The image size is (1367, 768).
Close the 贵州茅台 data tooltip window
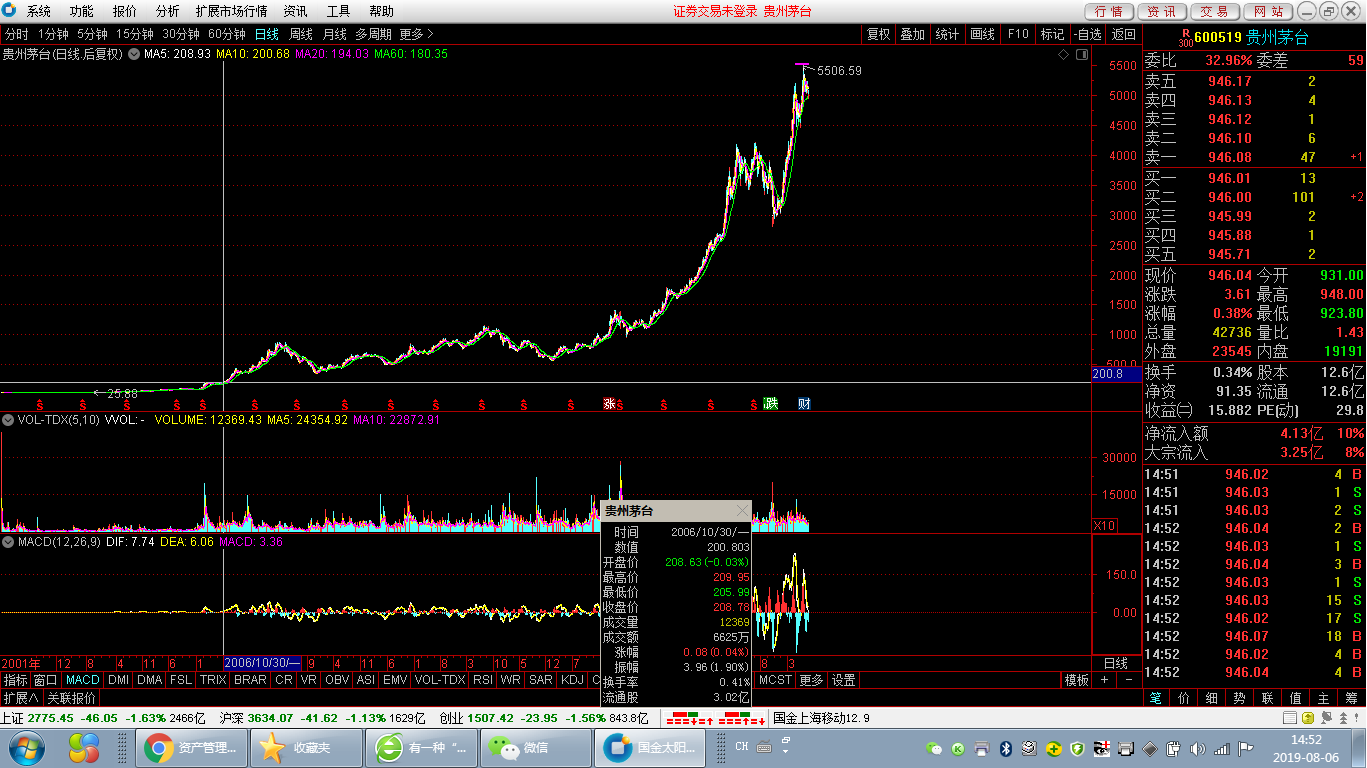741,511
